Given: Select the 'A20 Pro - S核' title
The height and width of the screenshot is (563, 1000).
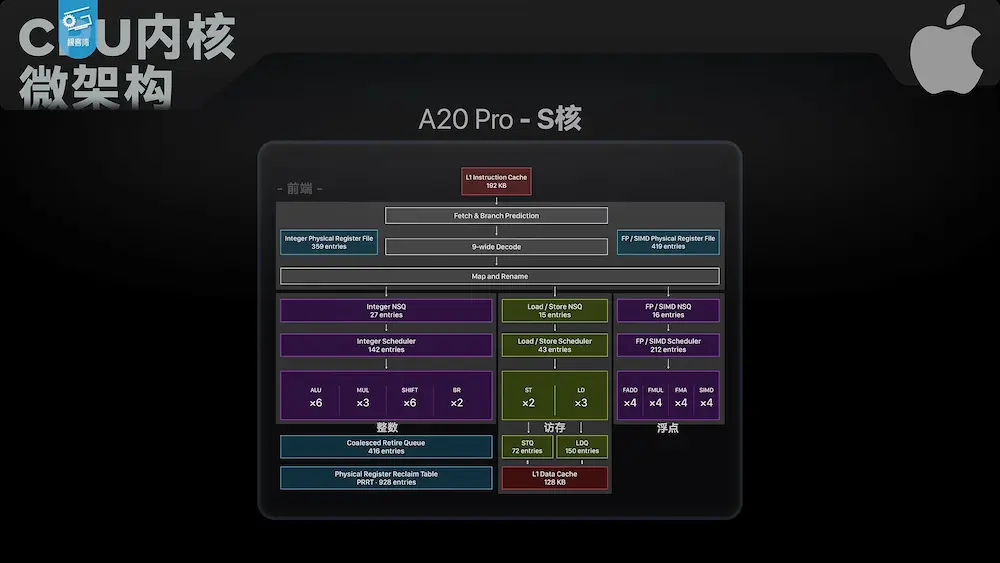Looking at the screenshot, I should point(499,119).
